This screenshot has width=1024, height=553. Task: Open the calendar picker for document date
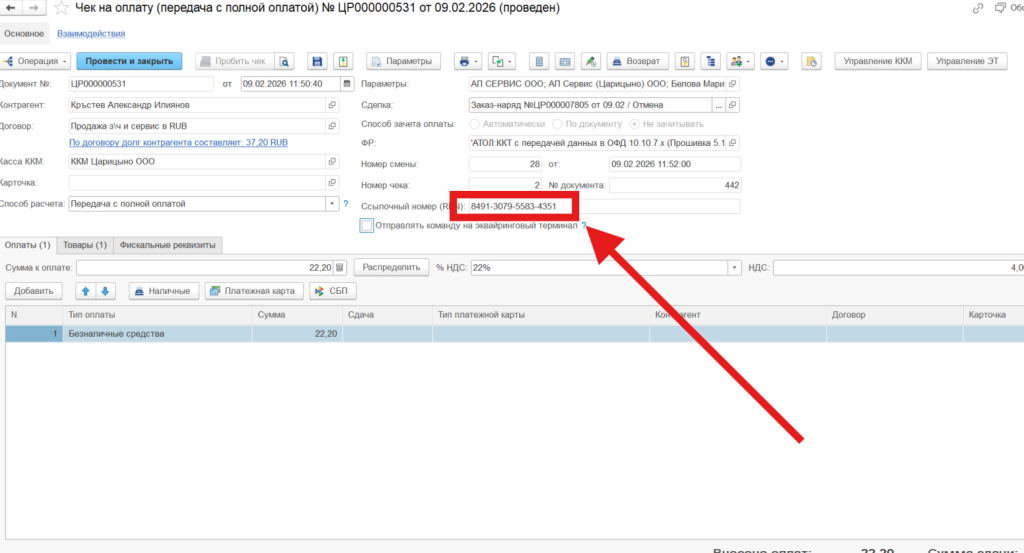346,84
